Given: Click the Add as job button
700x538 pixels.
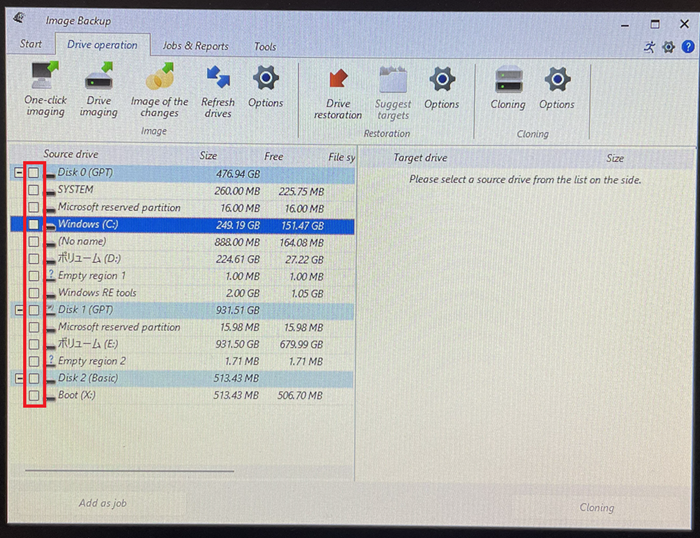Looking at the screenshot, I should pos(102,504).
